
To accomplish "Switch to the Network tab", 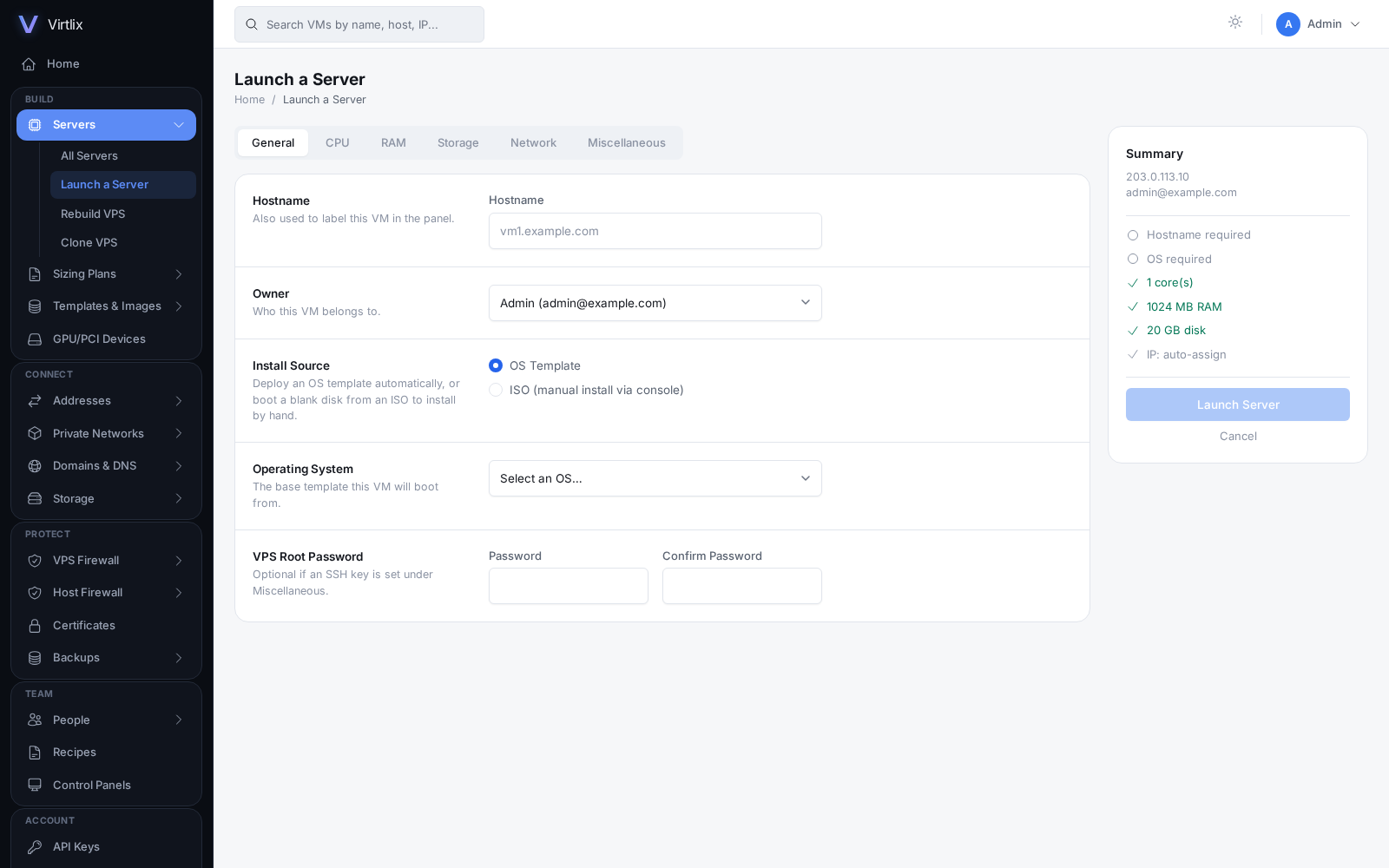I will [x=533, y=143].
